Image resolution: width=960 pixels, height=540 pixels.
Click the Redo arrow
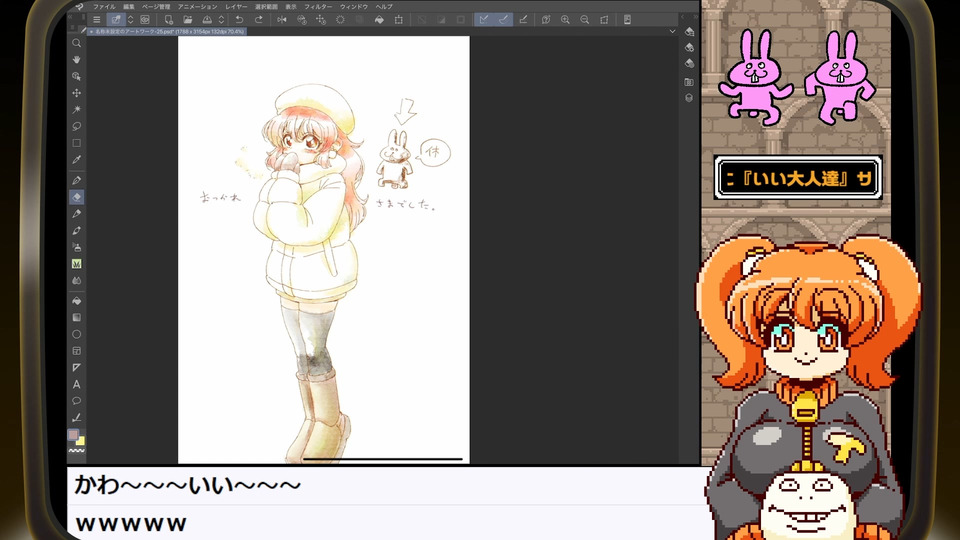pos(258,20)
